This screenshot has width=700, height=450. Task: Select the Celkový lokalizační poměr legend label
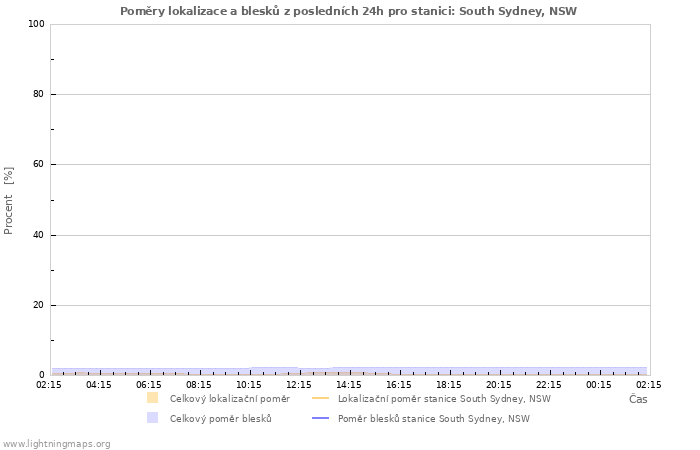coord(229,398)
